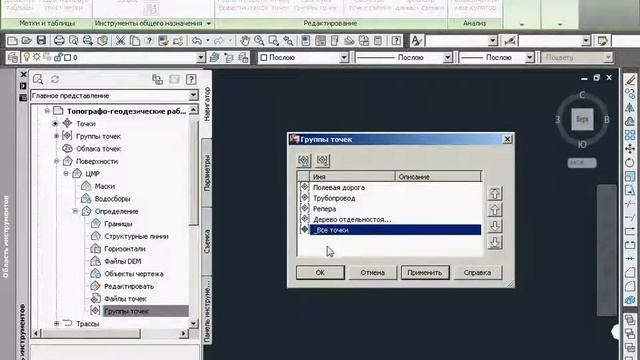Viewport: 640px width, 360px height.
Task: Click the Make Object's Layer Current icon
Action: coord(214,58)
